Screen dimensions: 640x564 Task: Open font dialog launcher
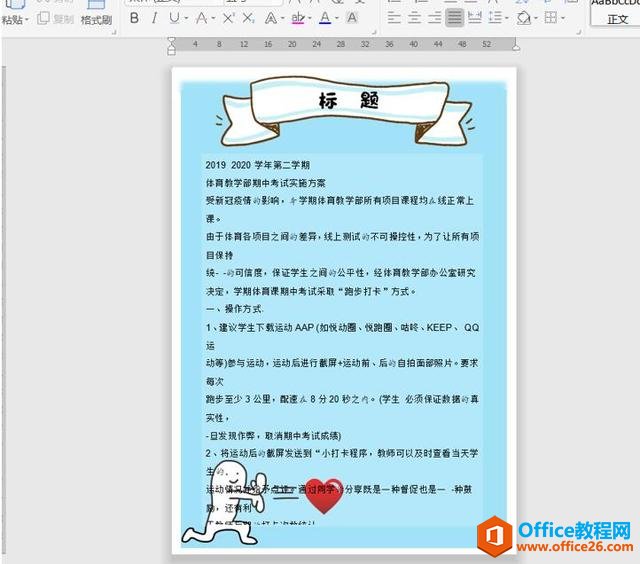373,31
